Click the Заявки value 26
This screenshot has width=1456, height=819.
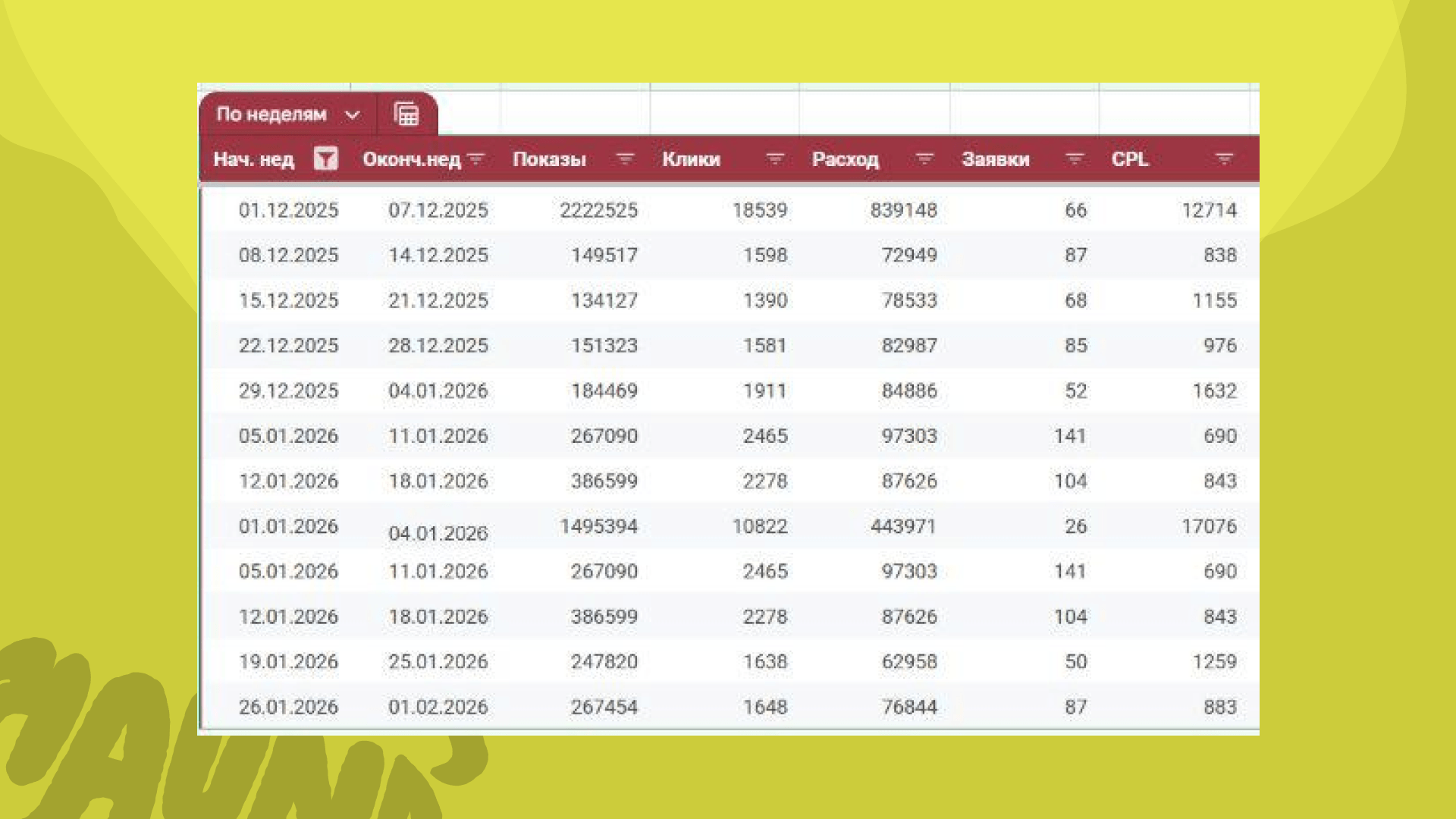[x=1075, y=526]
